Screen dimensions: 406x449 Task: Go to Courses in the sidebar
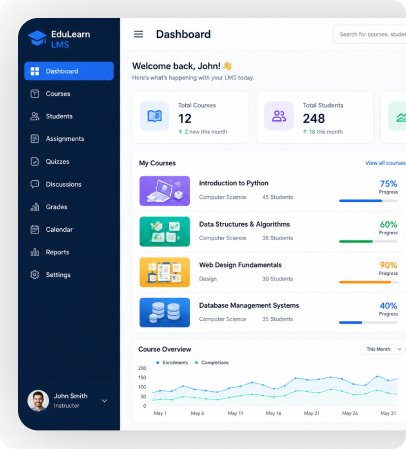click(x=58, y=94)
